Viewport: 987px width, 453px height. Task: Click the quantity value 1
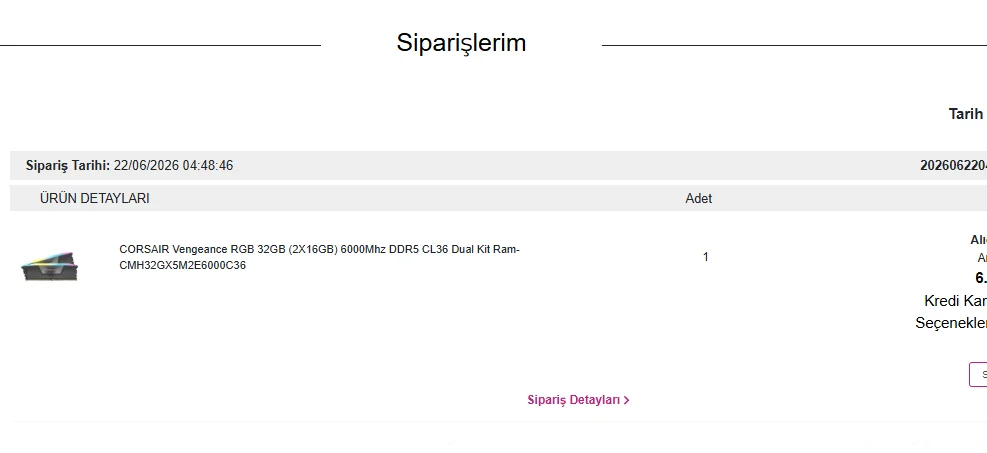coord(706,257)
